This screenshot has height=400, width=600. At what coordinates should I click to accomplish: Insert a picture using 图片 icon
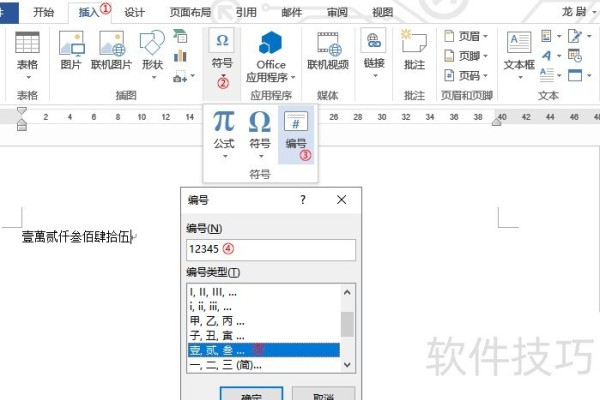click(71, 51)
